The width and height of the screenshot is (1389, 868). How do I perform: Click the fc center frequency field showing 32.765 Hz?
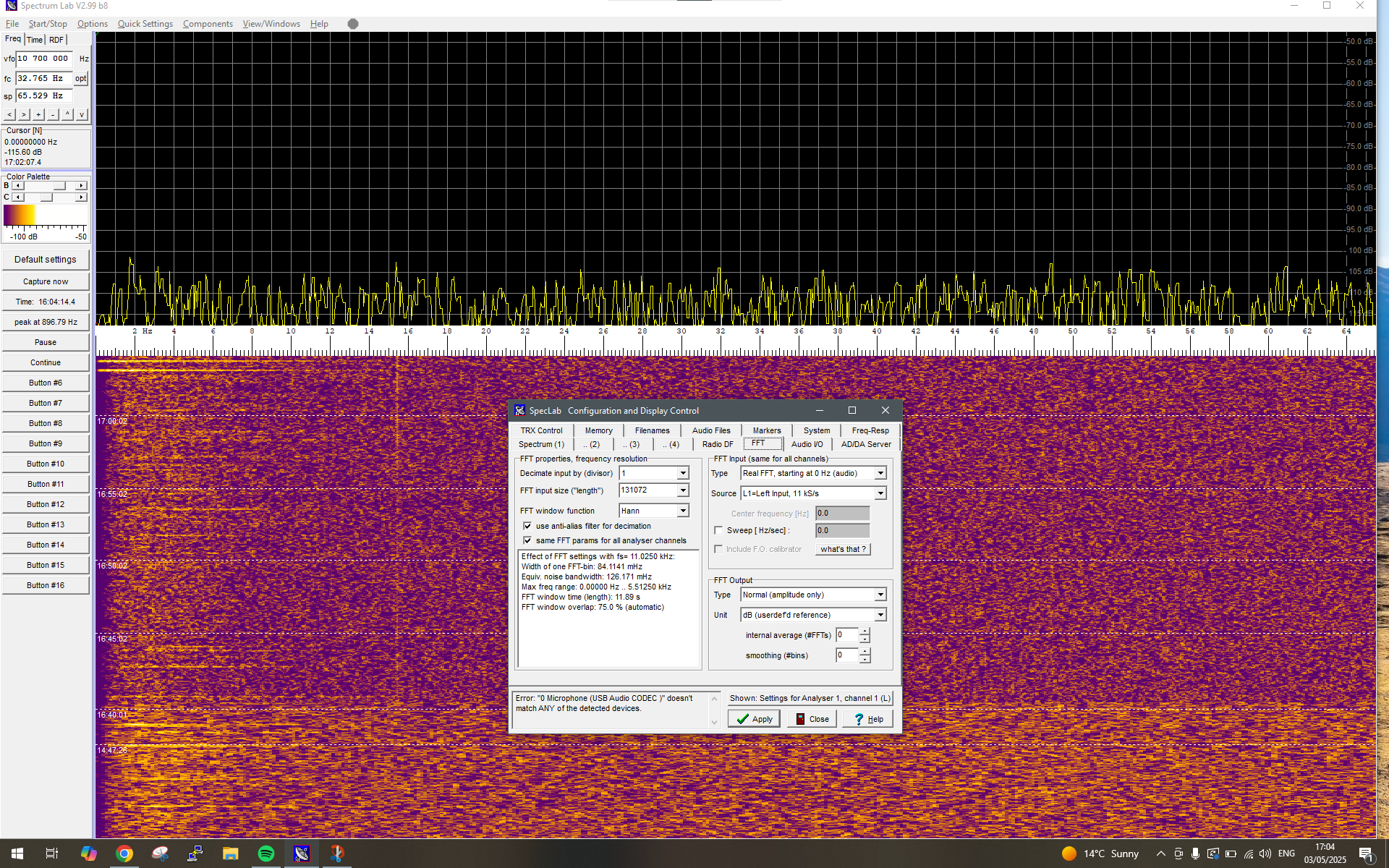coord(44,78)
